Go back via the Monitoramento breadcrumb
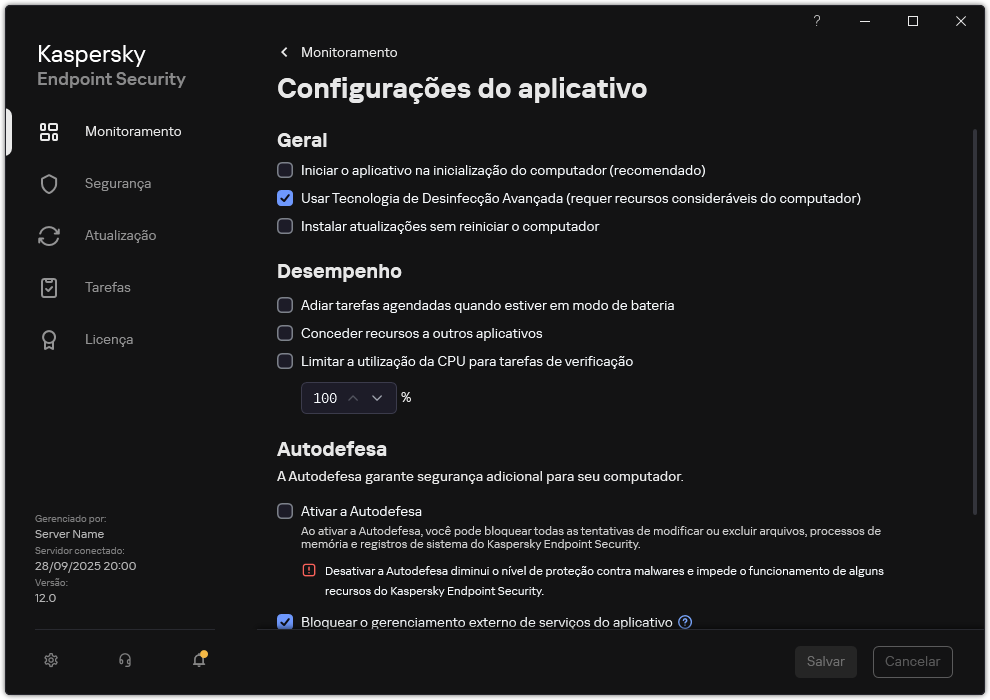 [340, 51]
